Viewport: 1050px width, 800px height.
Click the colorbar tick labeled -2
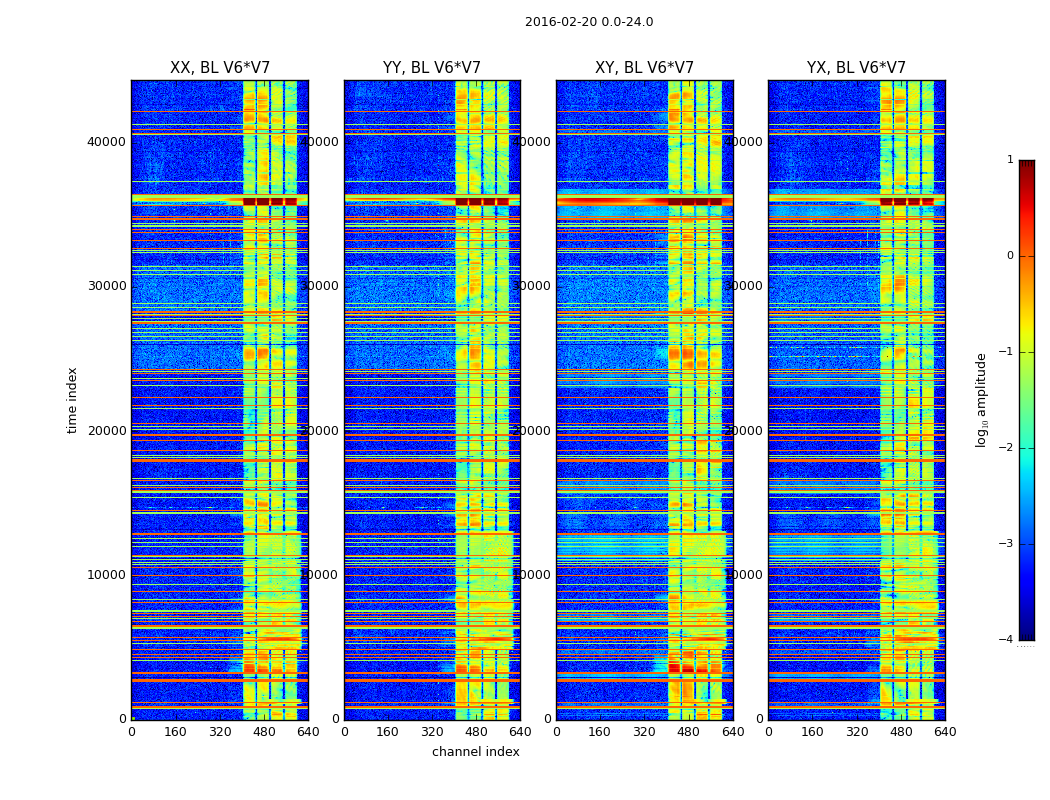1007,448
